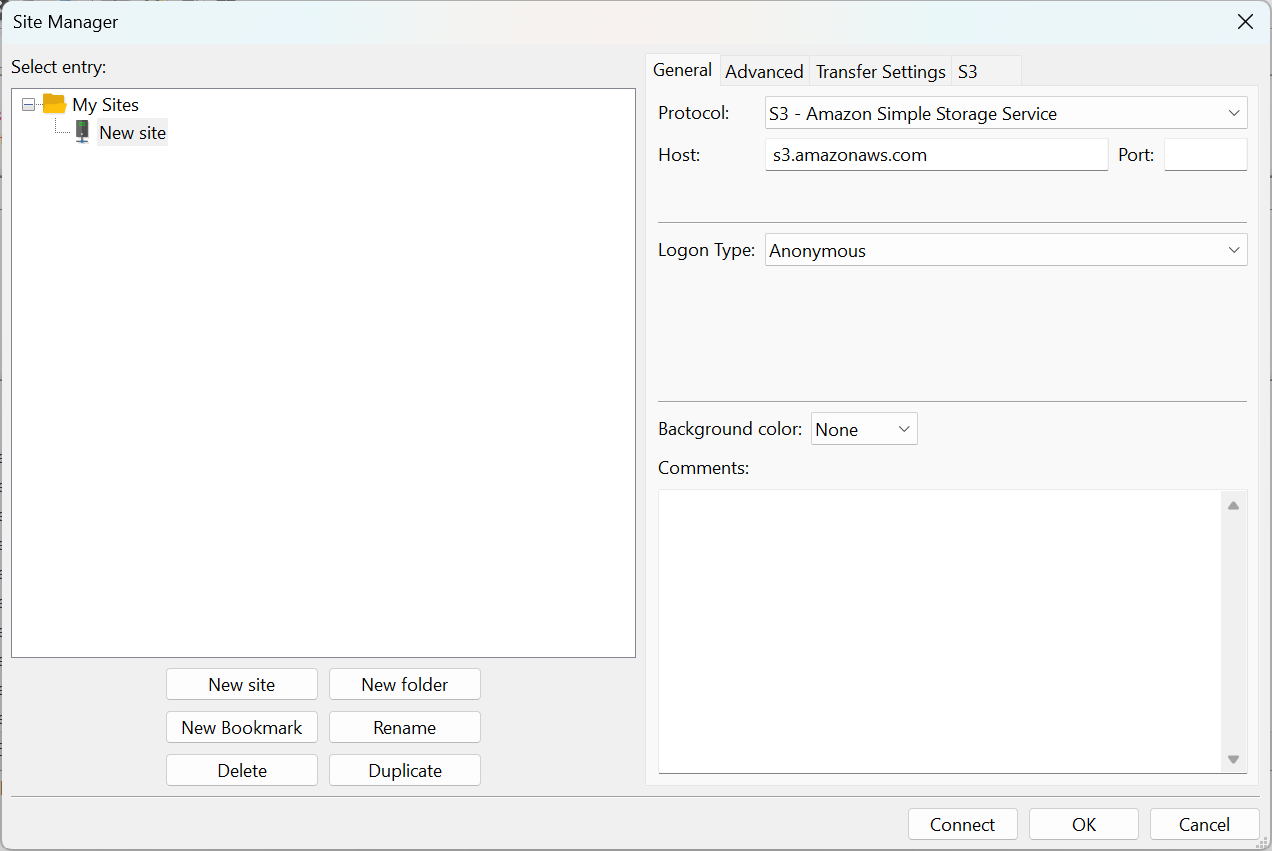
Task: Click the New site button
Action: [242, 684]
